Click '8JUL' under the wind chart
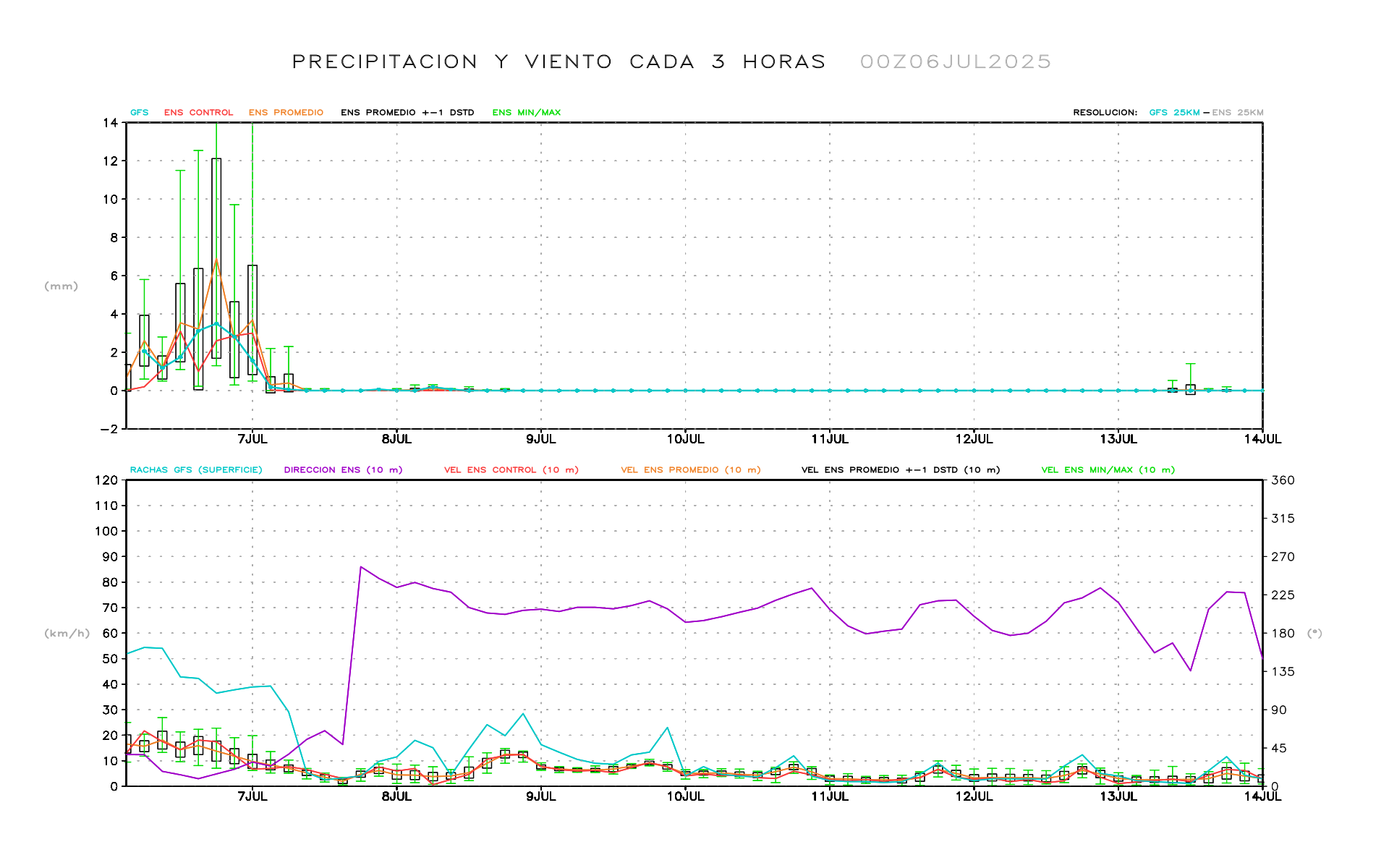 coord(396,796)
